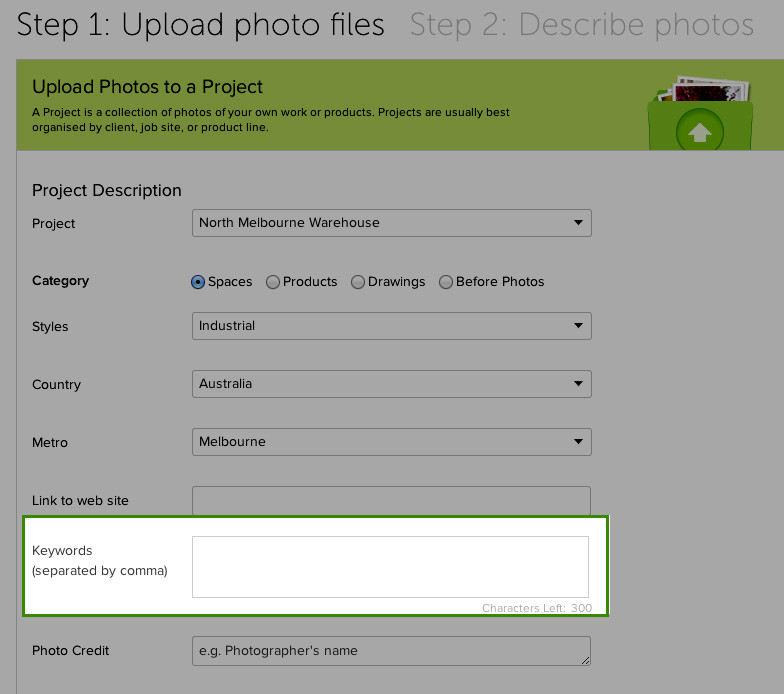784x694 pixels.
Task: Grab the Photo Credit field resize handle
Action: tap(586, 660)
